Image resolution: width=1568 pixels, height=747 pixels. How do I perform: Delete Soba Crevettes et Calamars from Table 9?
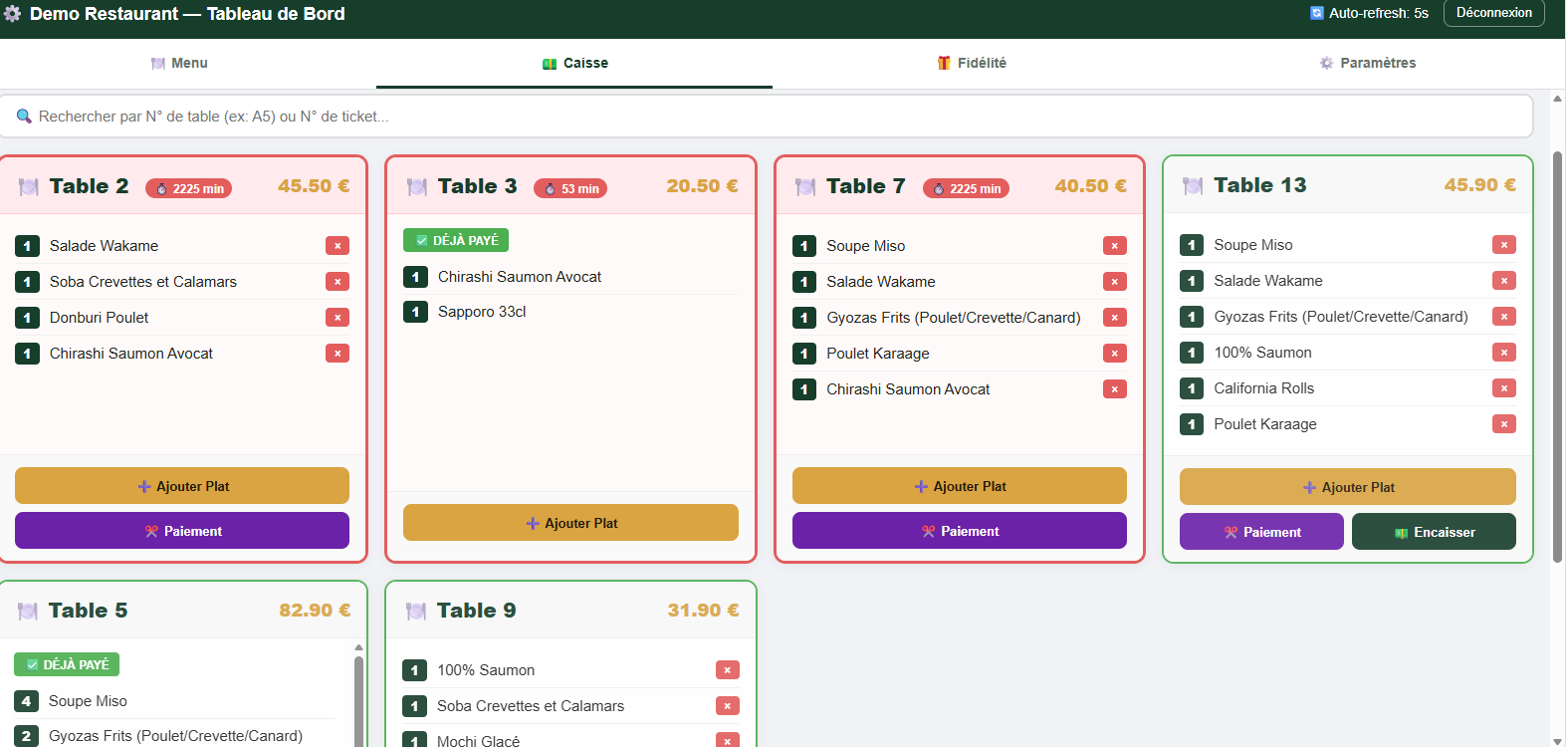pyautogui.click(x=728, y=706)
